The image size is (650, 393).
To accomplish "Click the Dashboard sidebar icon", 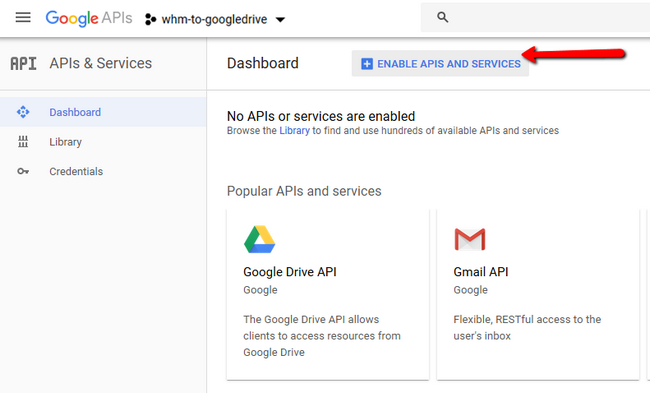I will [x=23, y=112].
